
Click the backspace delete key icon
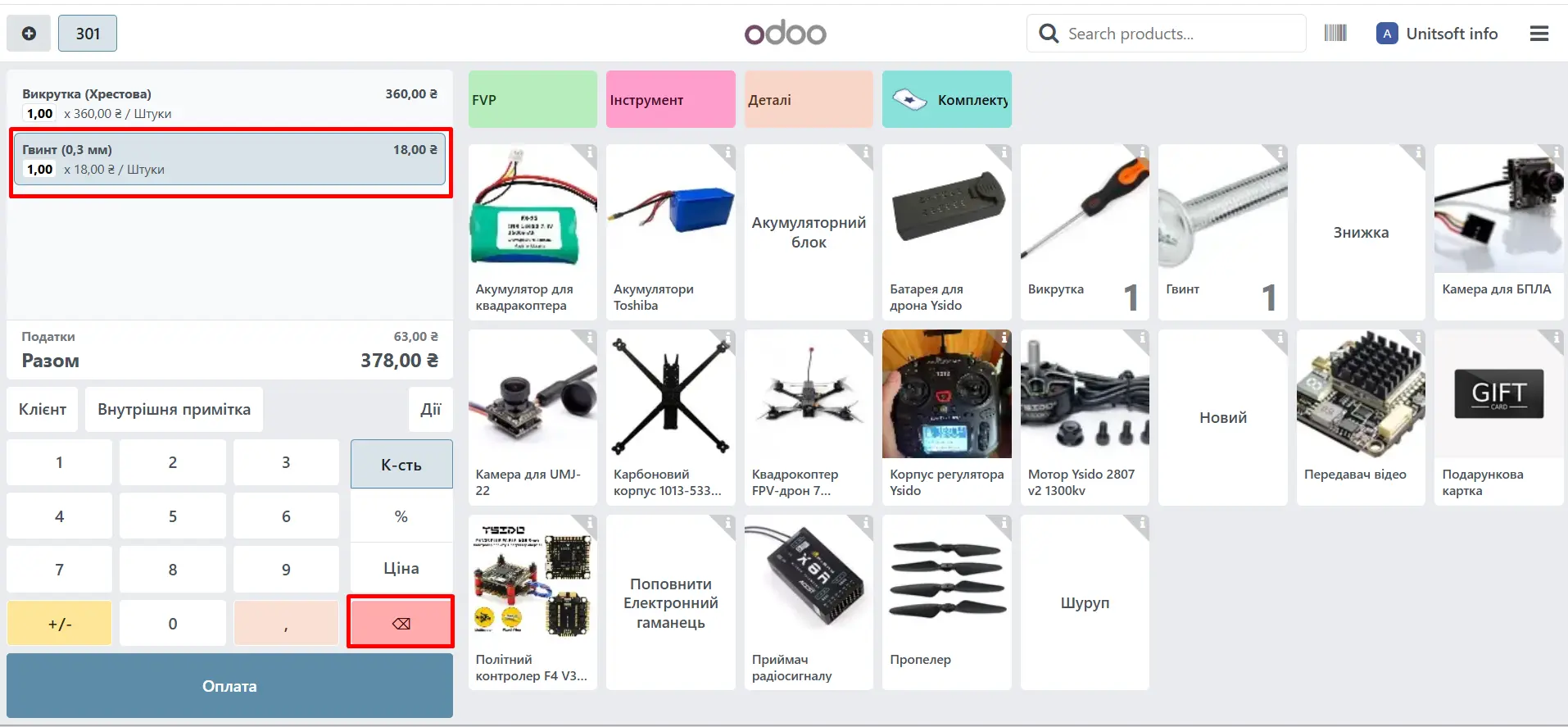click(x=401, y=623)
